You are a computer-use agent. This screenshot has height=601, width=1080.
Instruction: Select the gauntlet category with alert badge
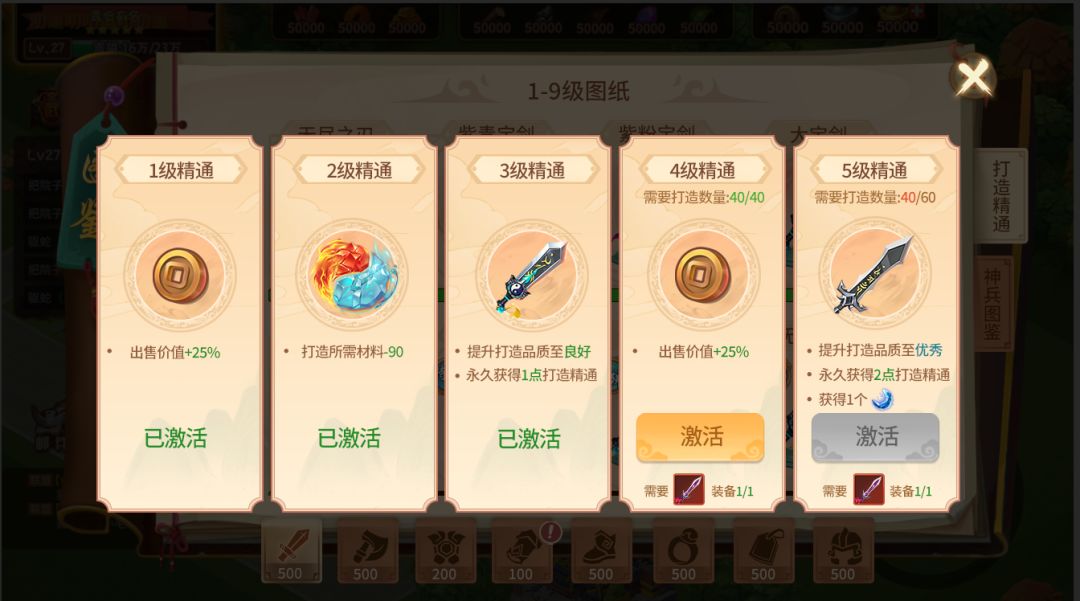pyautogui.click(x=521, y=551)
